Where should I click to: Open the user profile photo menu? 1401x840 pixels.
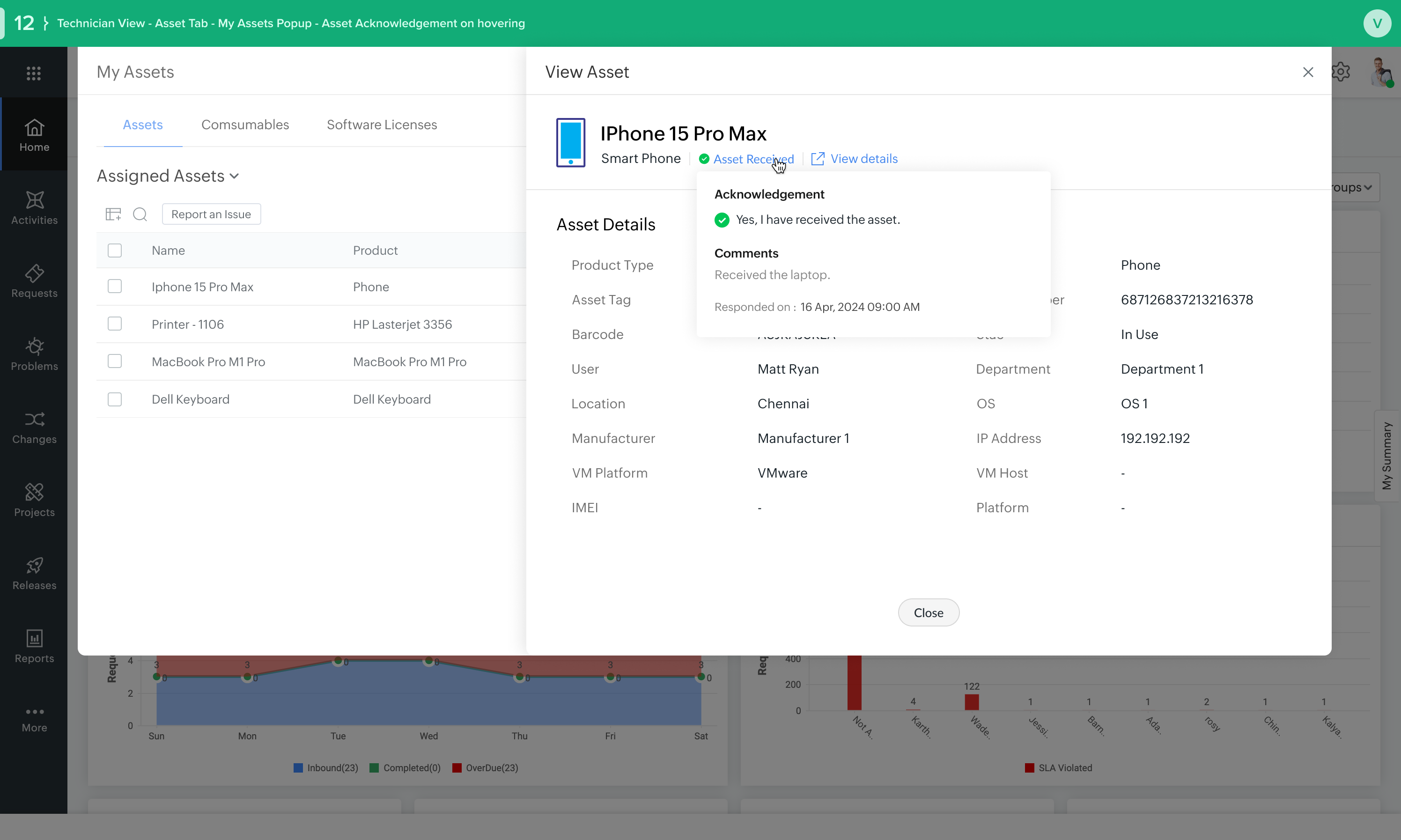pos(1381,73)
